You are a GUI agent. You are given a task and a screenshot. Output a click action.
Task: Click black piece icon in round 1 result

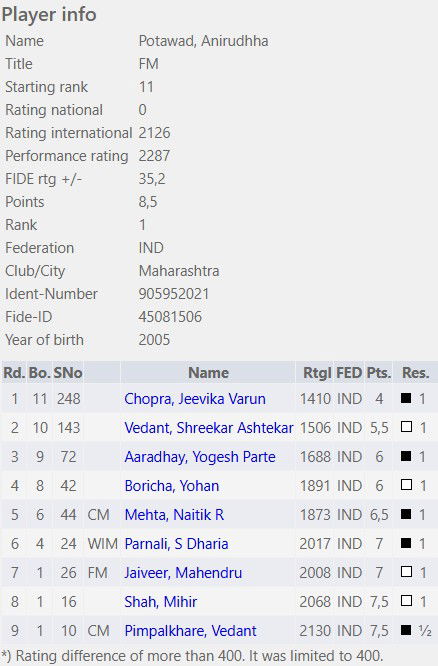(x=406, y=398)
